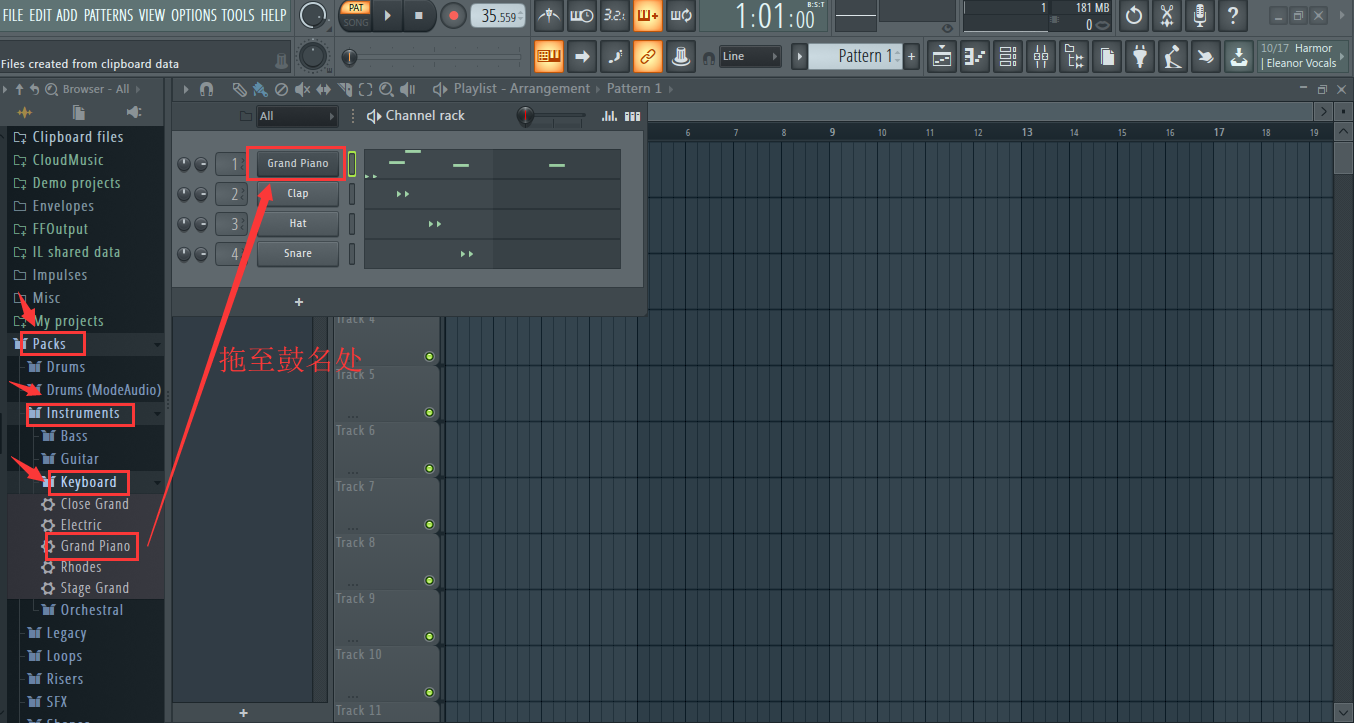Viewport: 1354px width, 723px height.
Task: Toggle typing keyboard to piano icon
Action: (x=548, y=56)
